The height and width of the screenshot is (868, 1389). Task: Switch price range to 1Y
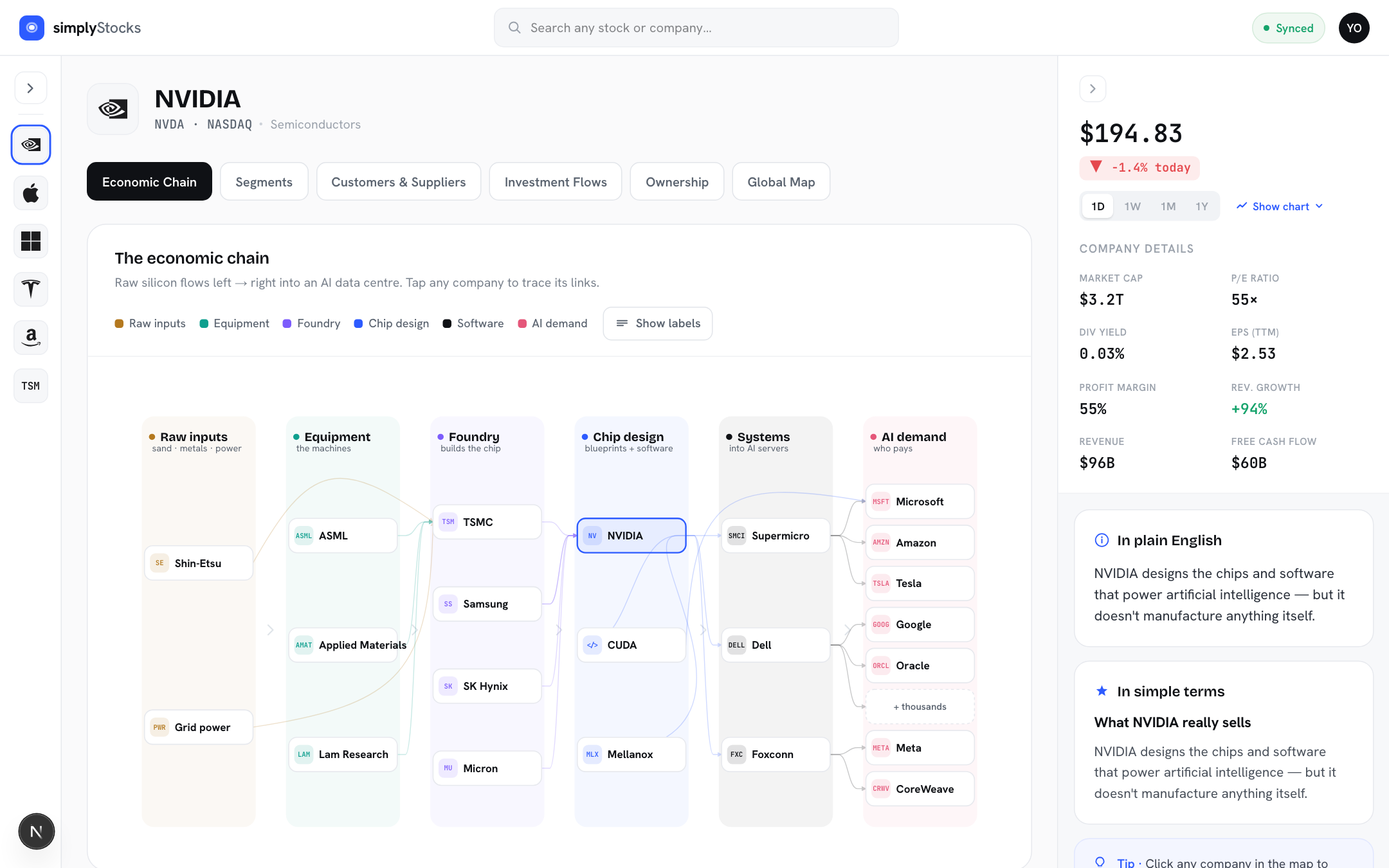pos(1201,206)
